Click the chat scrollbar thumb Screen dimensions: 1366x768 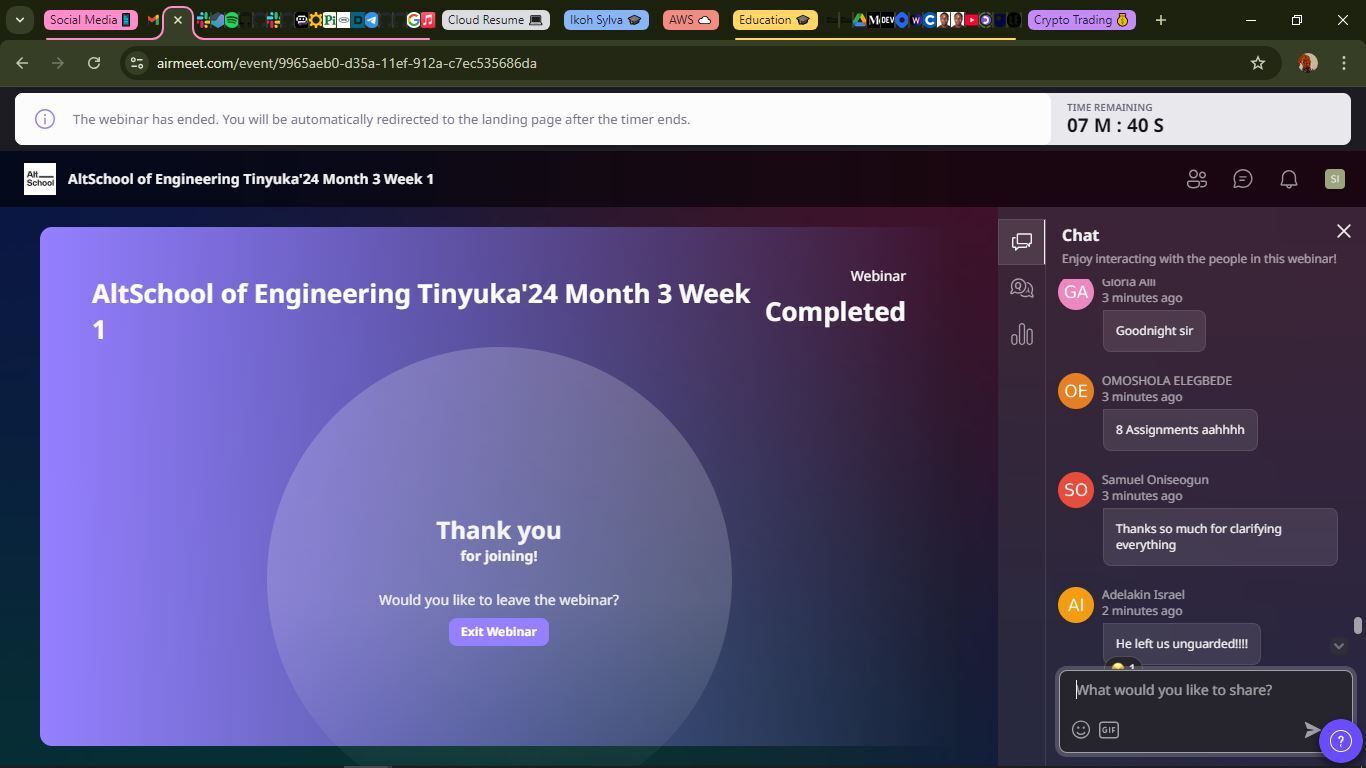(x=1357, y=626)
